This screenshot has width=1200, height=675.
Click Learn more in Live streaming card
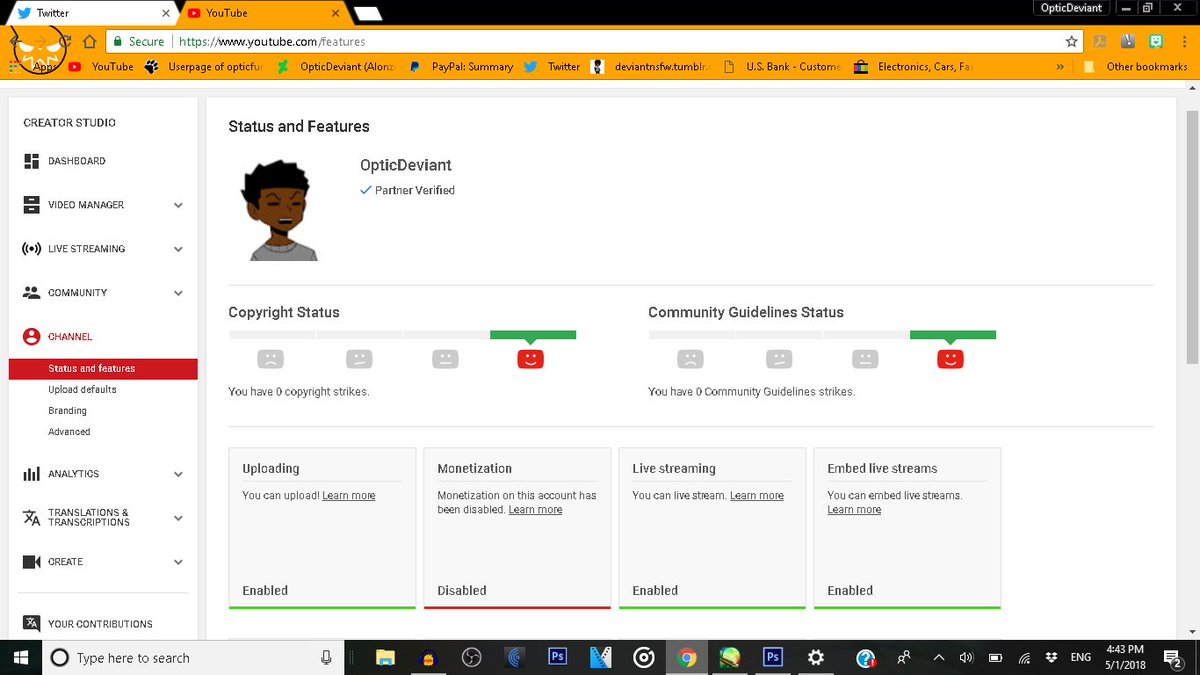(757, 496)
